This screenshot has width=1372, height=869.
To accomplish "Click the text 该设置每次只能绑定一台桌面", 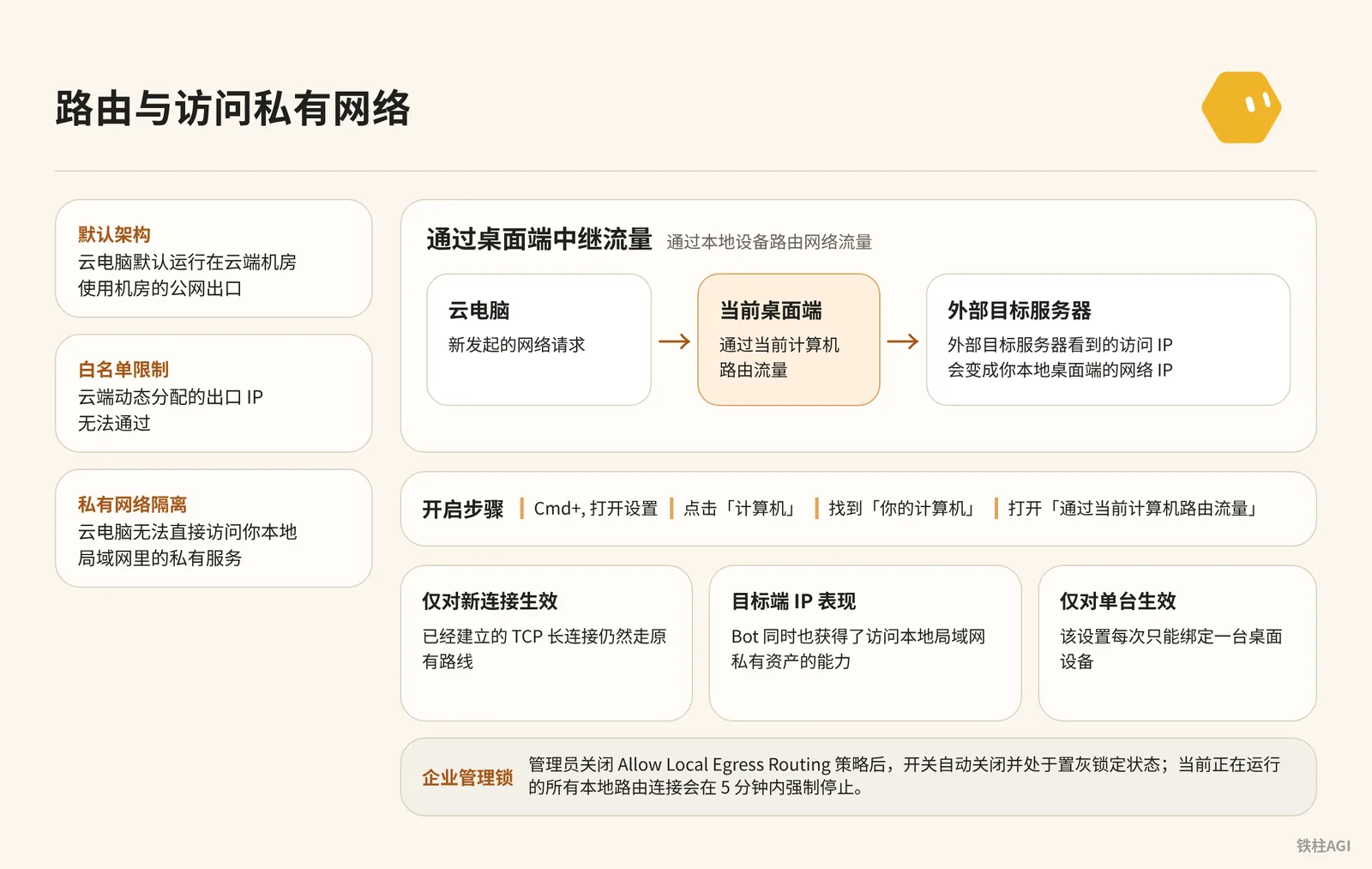I will pos(1170,636).
